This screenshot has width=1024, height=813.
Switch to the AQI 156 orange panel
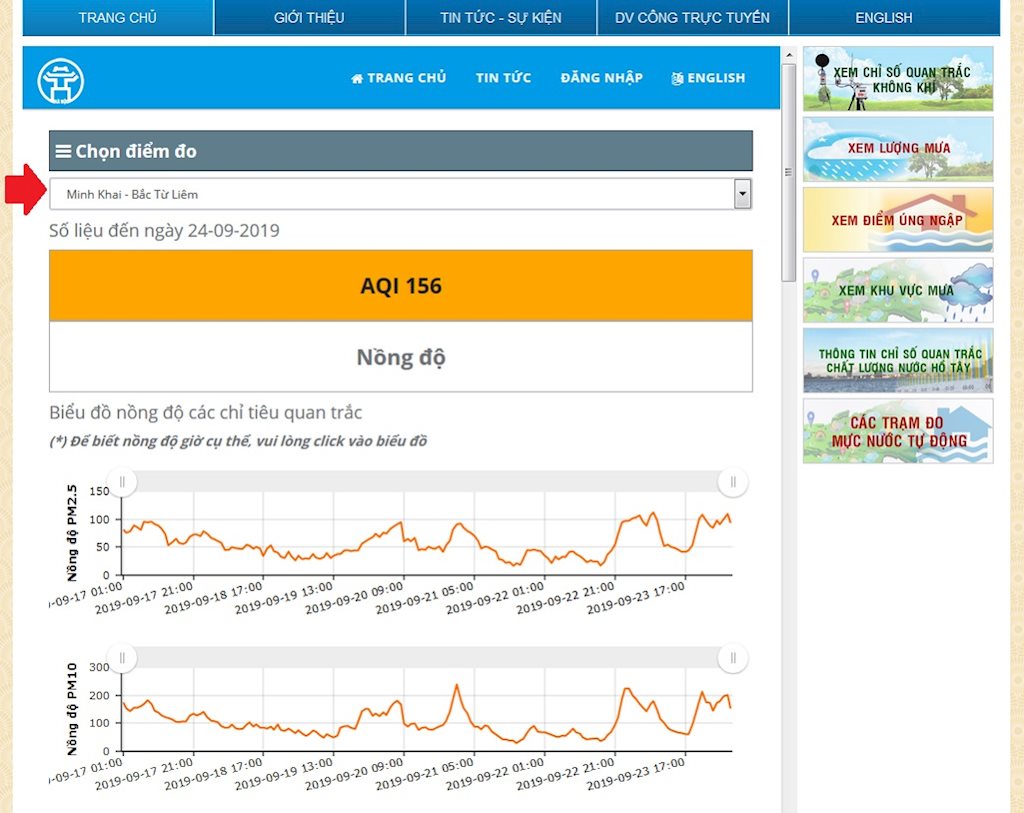(x=400, y=286)
